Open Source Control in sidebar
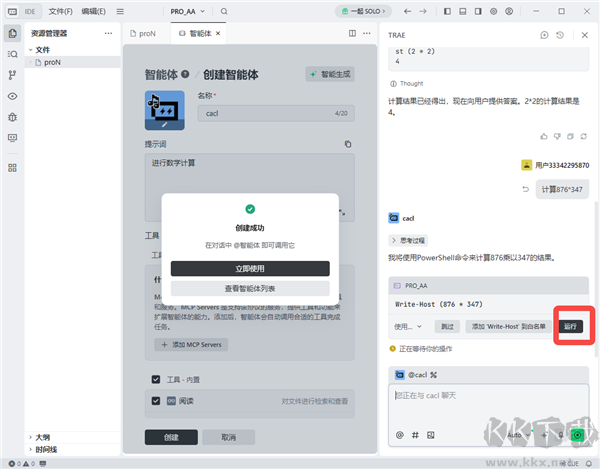 pos(12,75)
